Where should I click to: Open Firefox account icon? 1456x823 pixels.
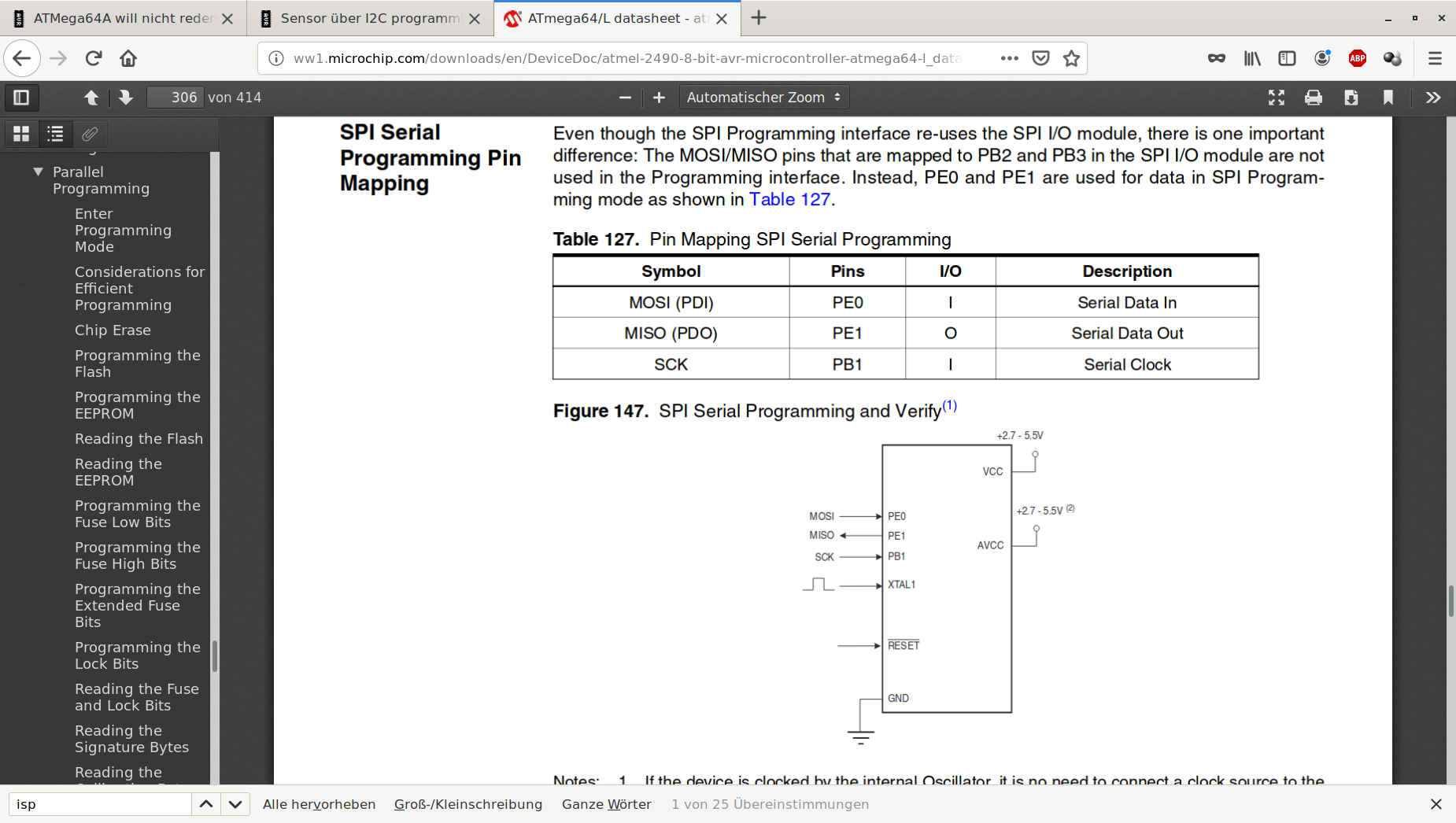[1322, 58]
